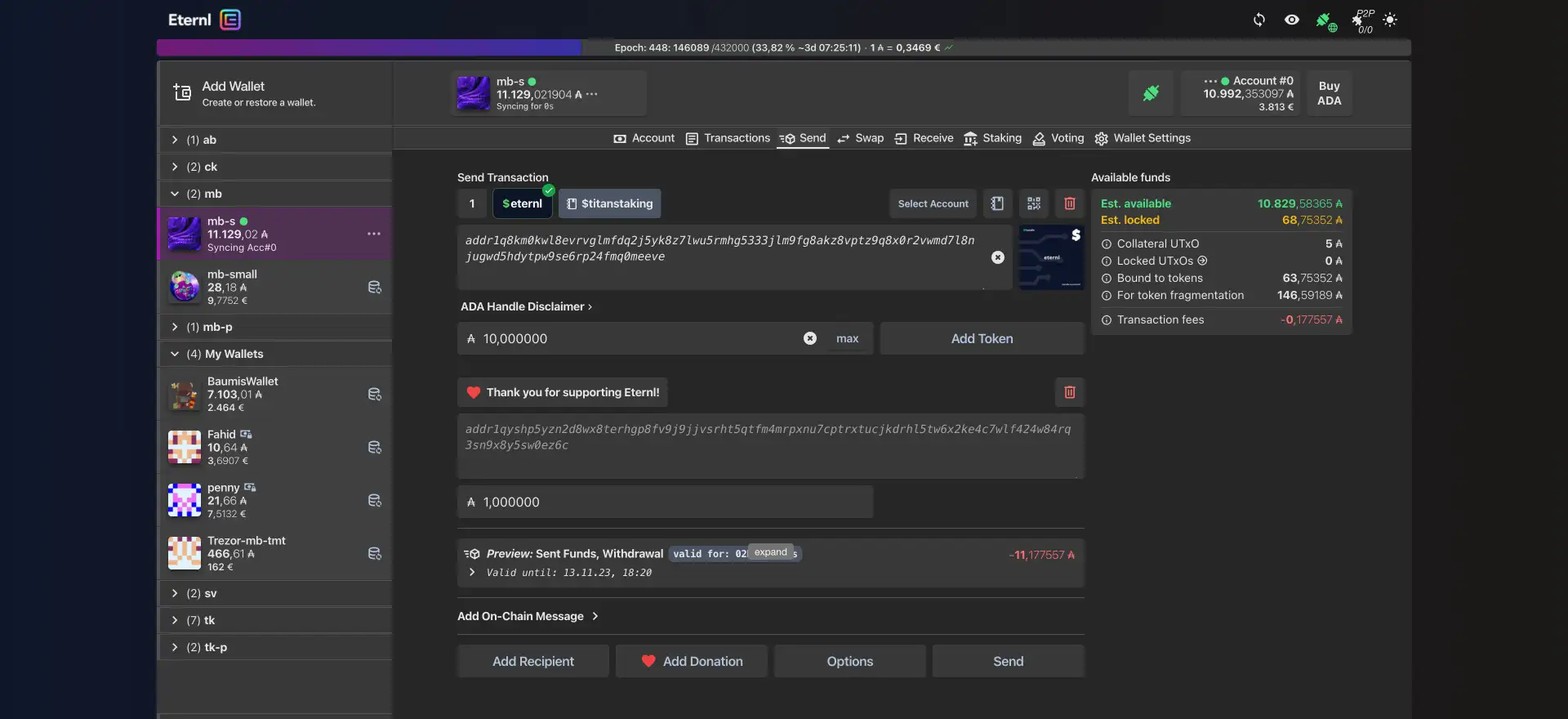The height and width of the screenshot is (719, 1568).
Task: Toggle balance visibility with the eye icon
Action: (1291, 20)
